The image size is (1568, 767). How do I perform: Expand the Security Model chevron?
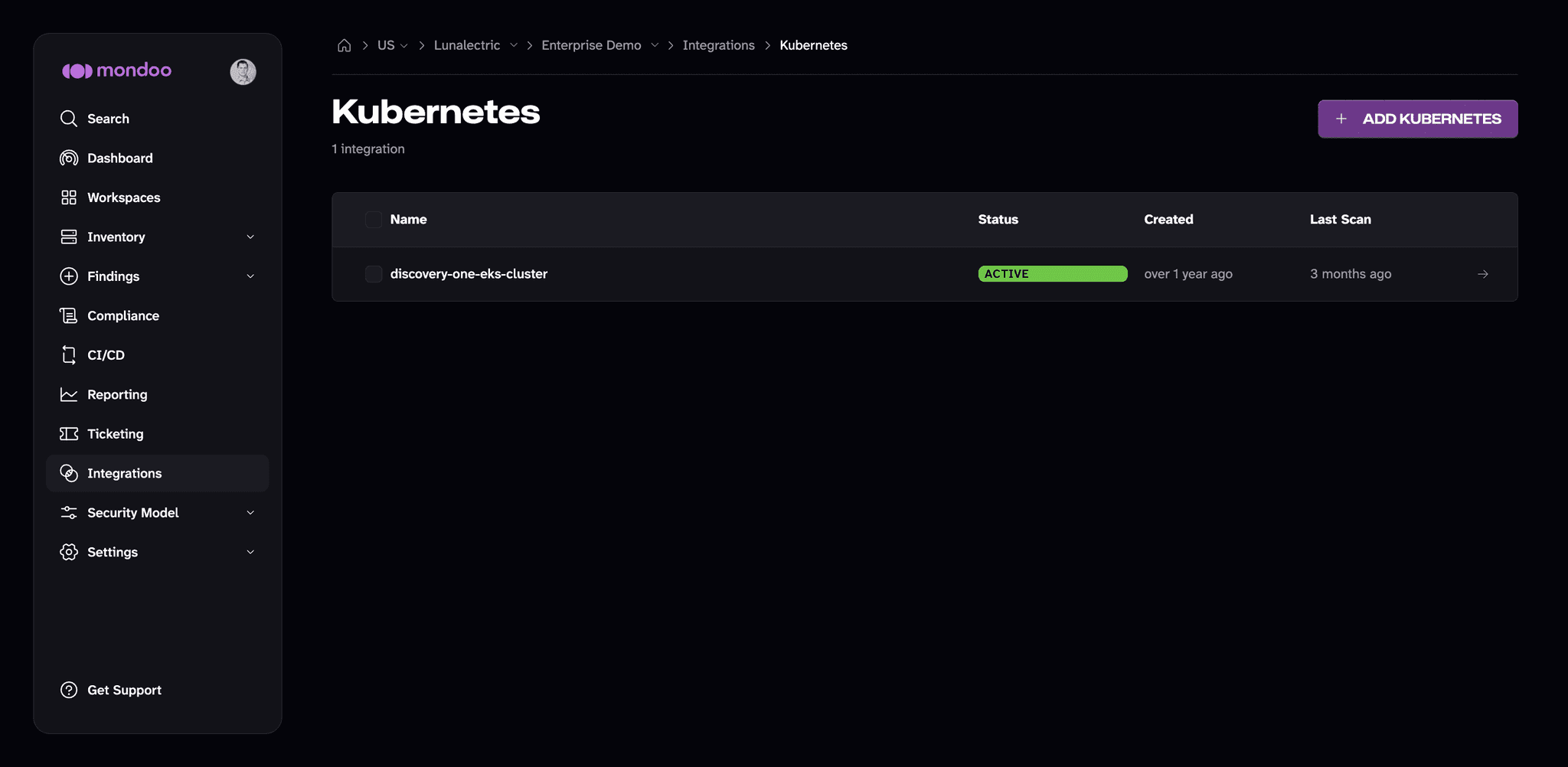(250, 513)
